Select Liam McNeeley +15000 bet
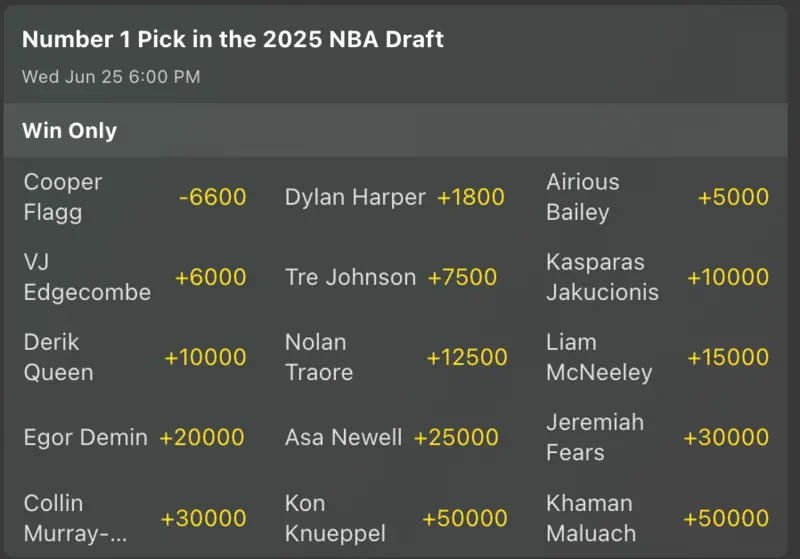Viewport: 800px width, 559px height. point(726,357)
